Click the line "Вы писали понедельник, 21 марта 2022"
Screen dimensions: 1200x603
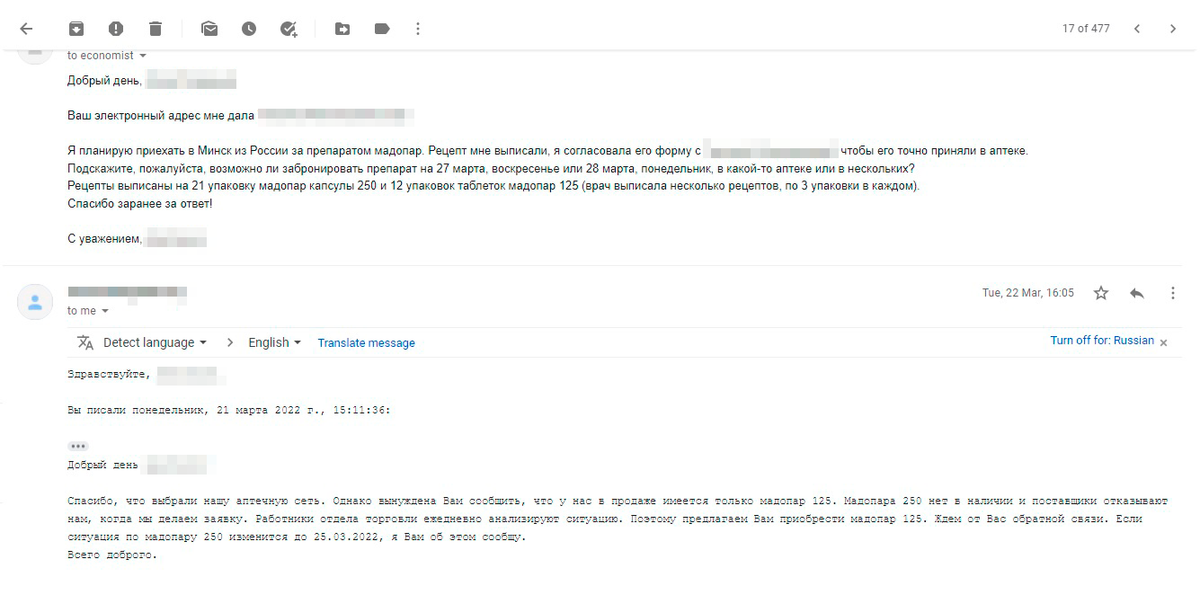tap(228, 410)
